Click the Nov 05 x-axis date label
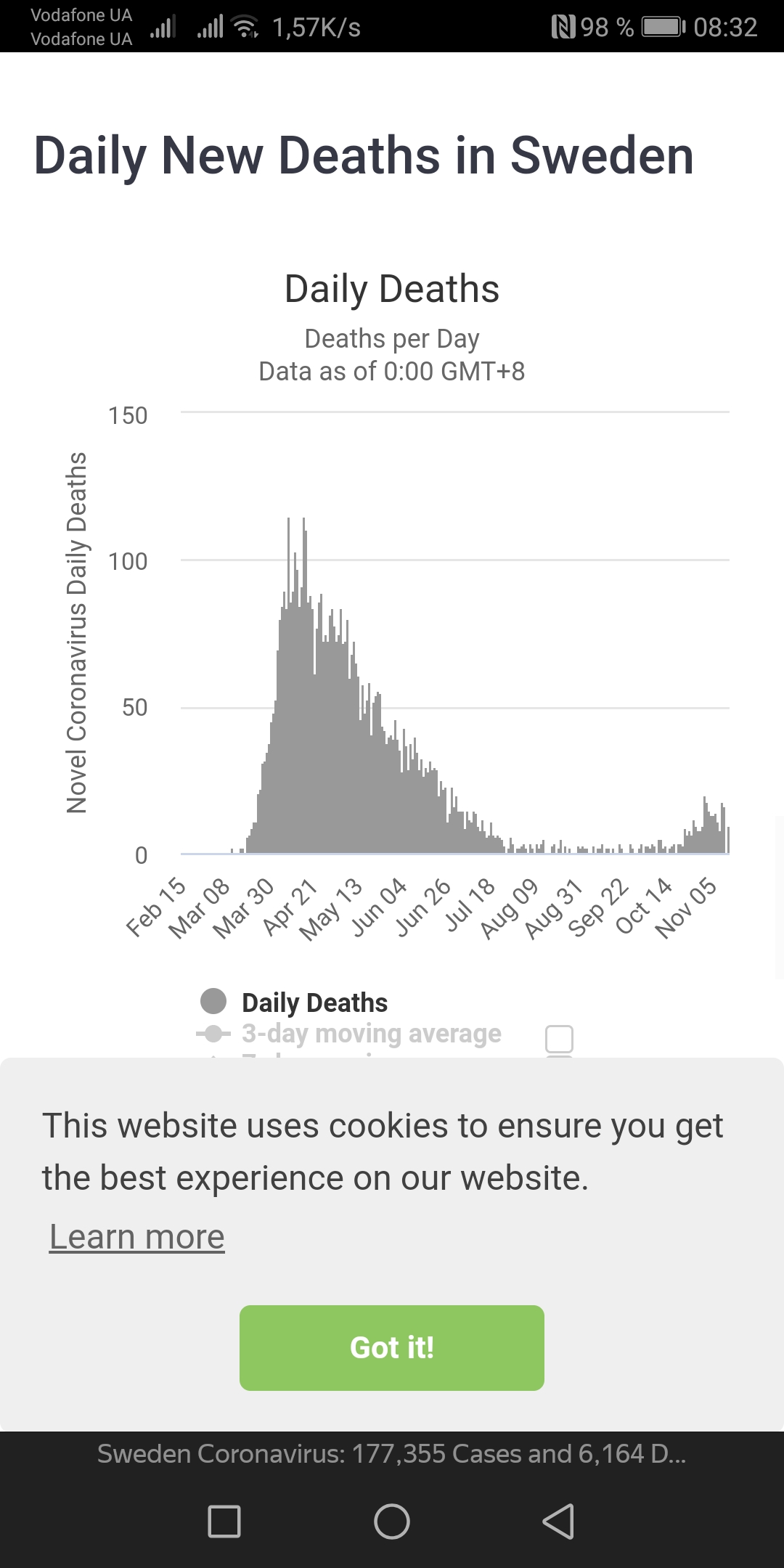This screenshot has height=1568, width=784. pyautogui.click(x=686, y=908)
